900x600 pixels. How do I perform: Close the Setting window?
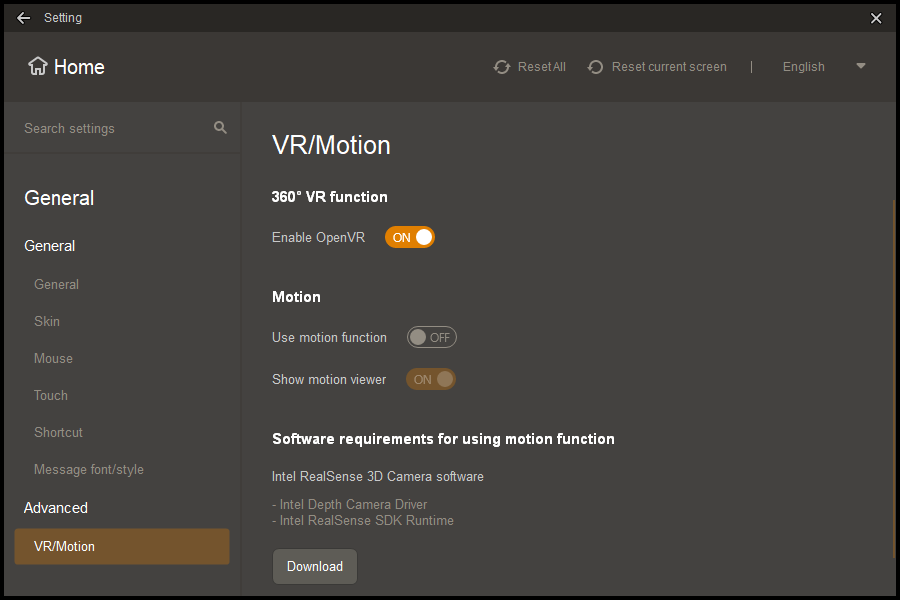click(x=876, y=18)
